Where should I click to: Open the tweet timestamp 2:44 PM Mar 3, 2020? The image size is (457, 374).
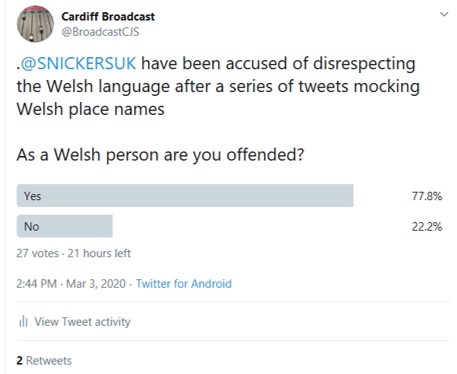click(x=71, y=284)
